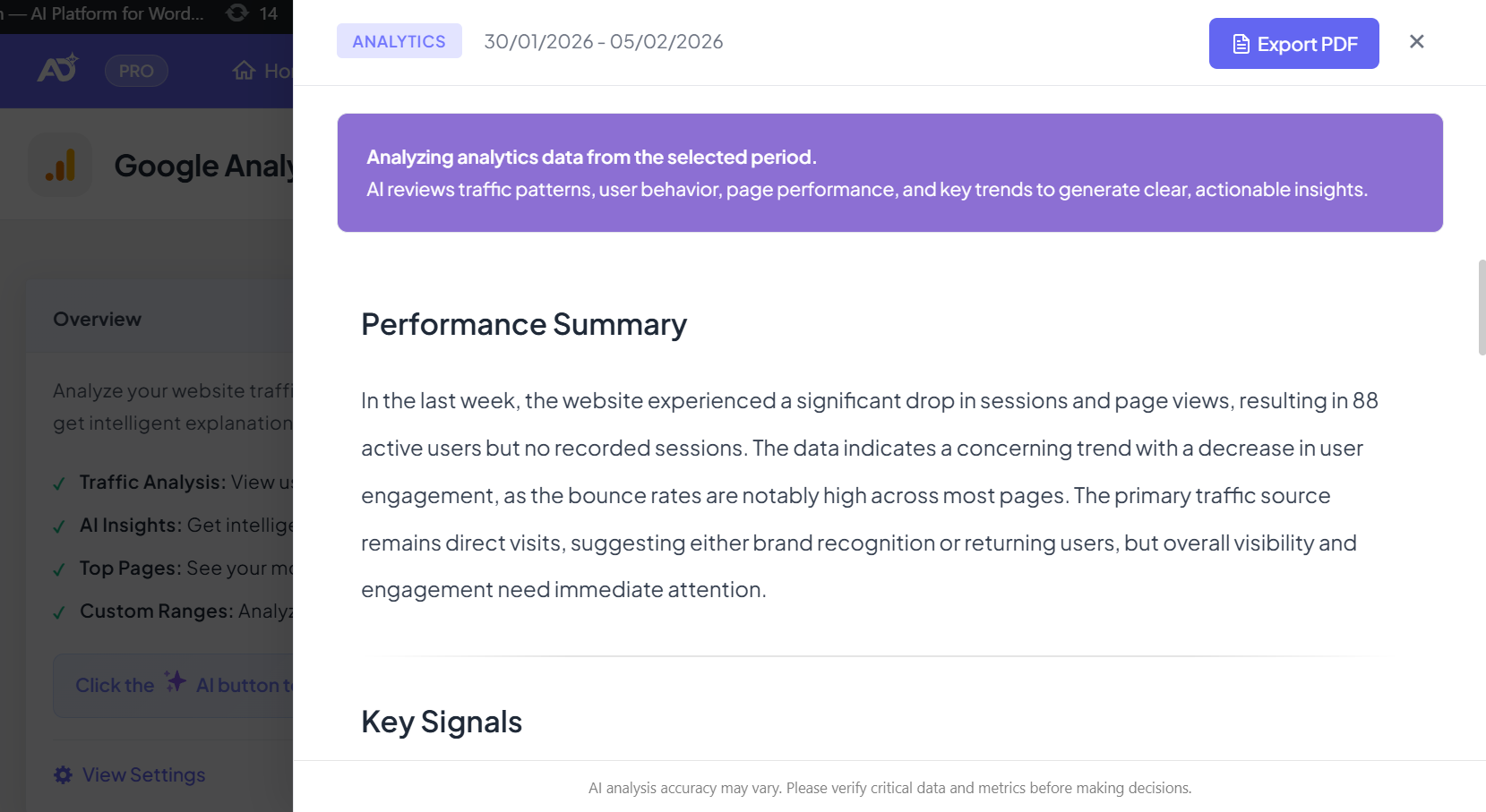Select the Overview section header
This screenshot has height=812, width=1486.
click(98, 320)
